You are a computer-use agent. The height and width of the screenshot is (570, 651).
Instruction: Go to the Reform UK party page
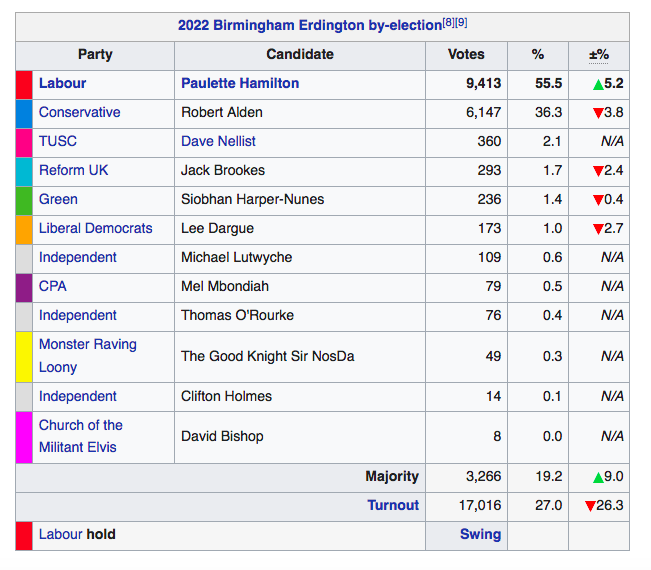pyautogui.click(x=74, y=171)
